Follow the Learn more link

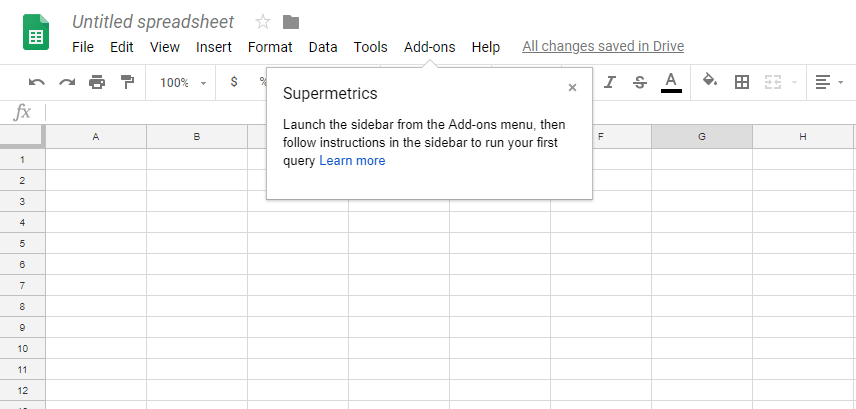[x=352, y=161]
